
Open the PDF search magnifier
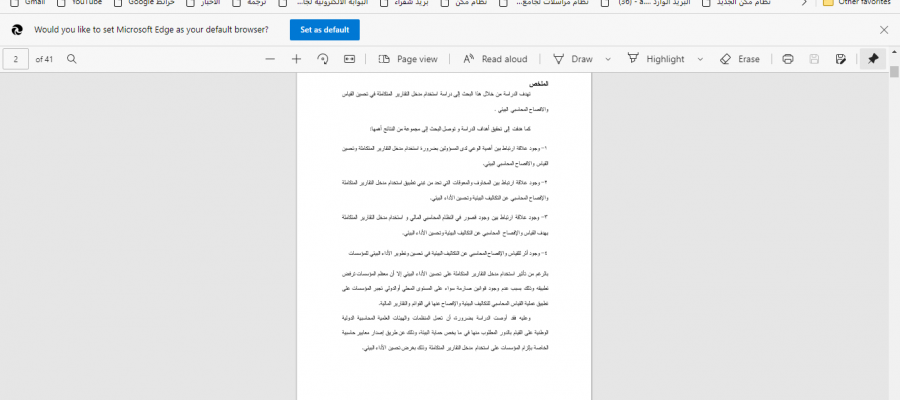72,59
